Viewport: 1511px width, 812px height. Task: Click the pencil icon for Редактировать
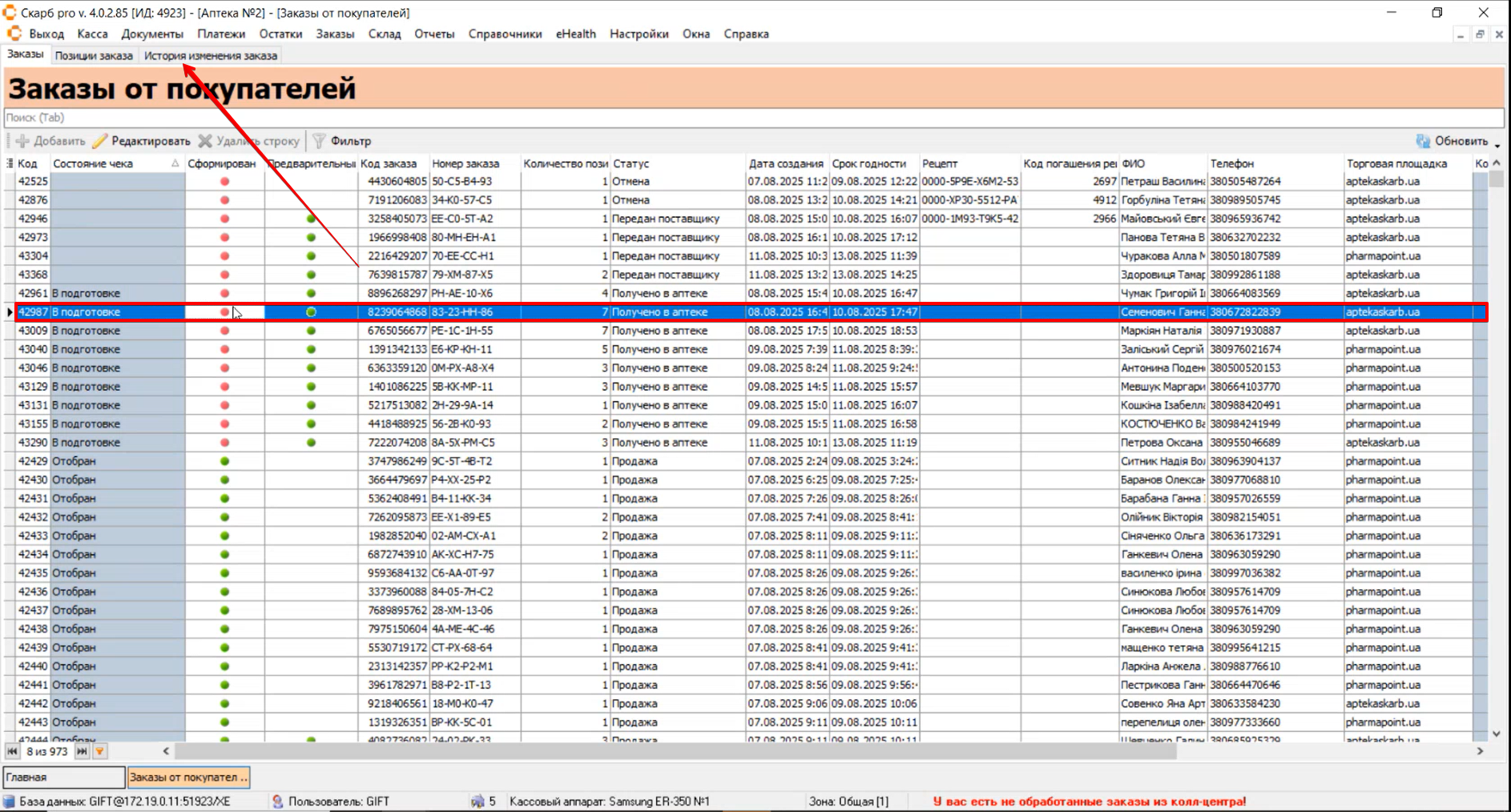(x=100, y=141)
